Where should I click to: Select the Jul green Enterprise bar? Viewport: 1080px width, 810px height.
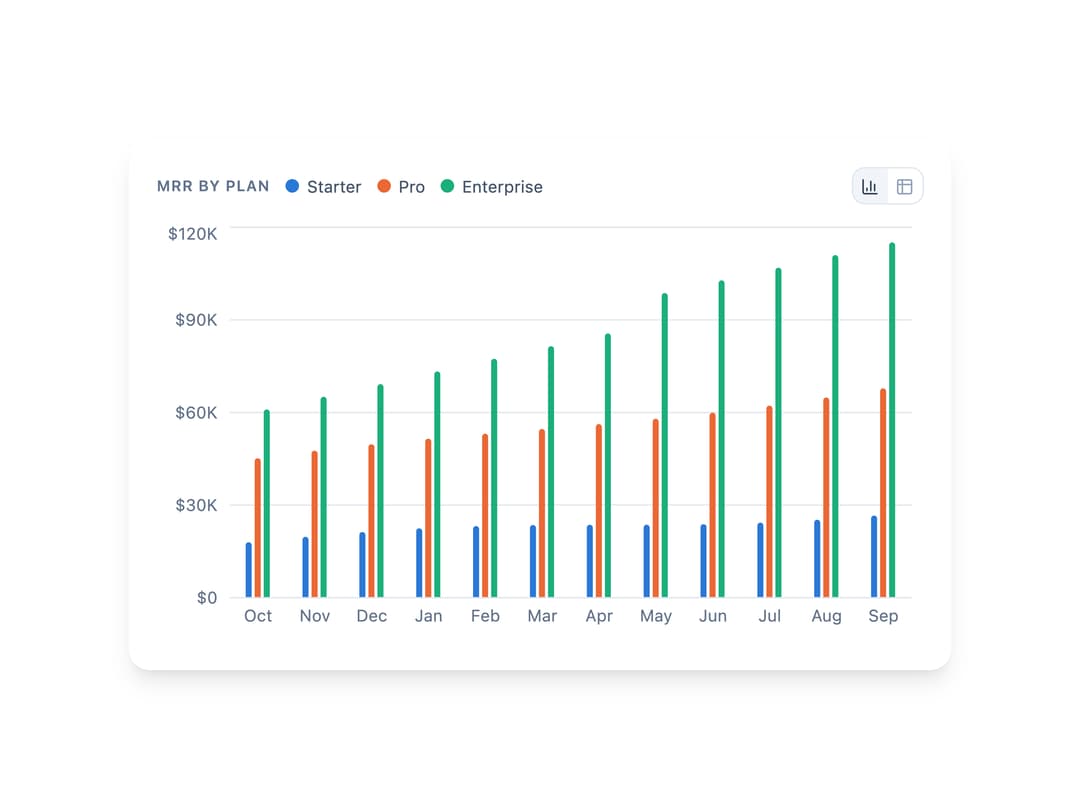click(x=778, y=433)
